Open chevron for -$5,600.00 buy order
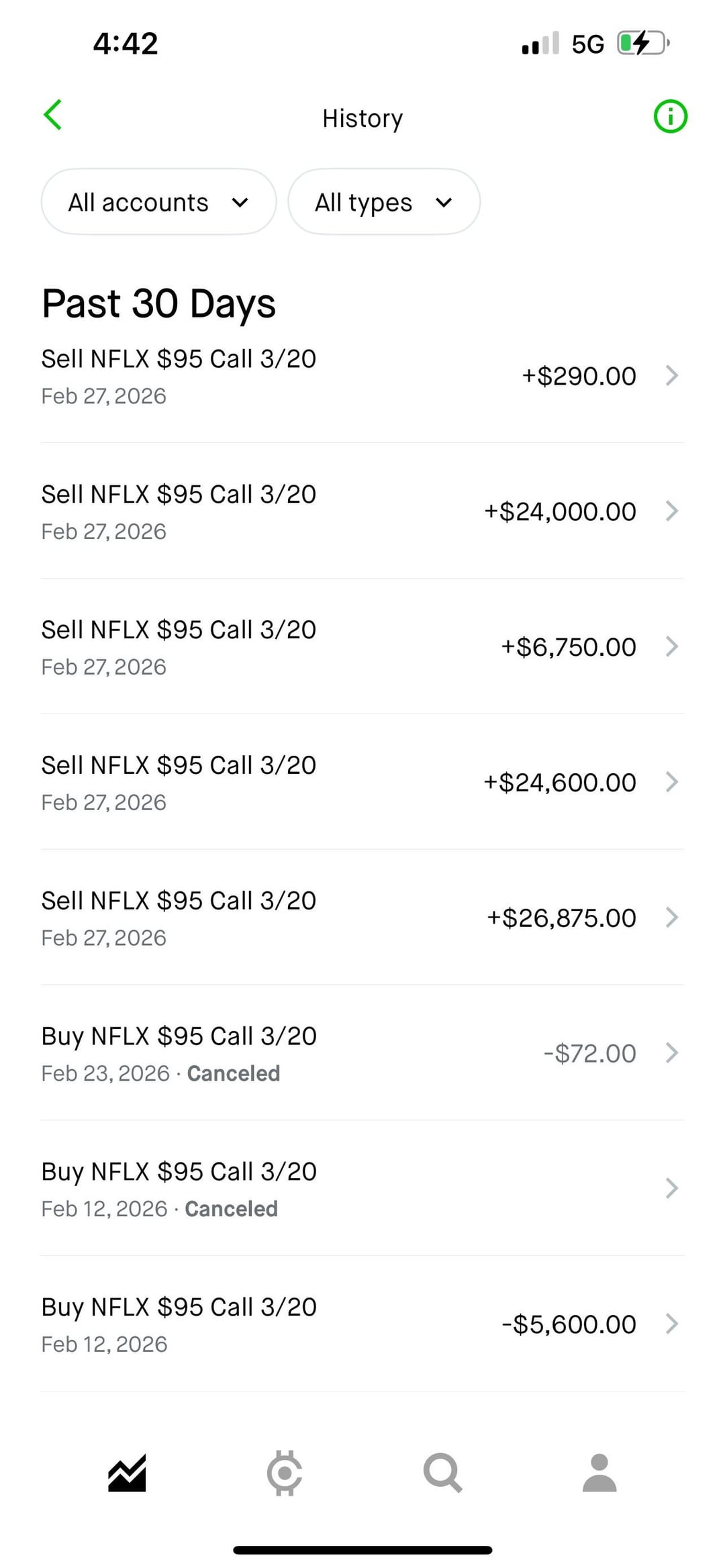725x1568 pixels. pos(671,1324)
